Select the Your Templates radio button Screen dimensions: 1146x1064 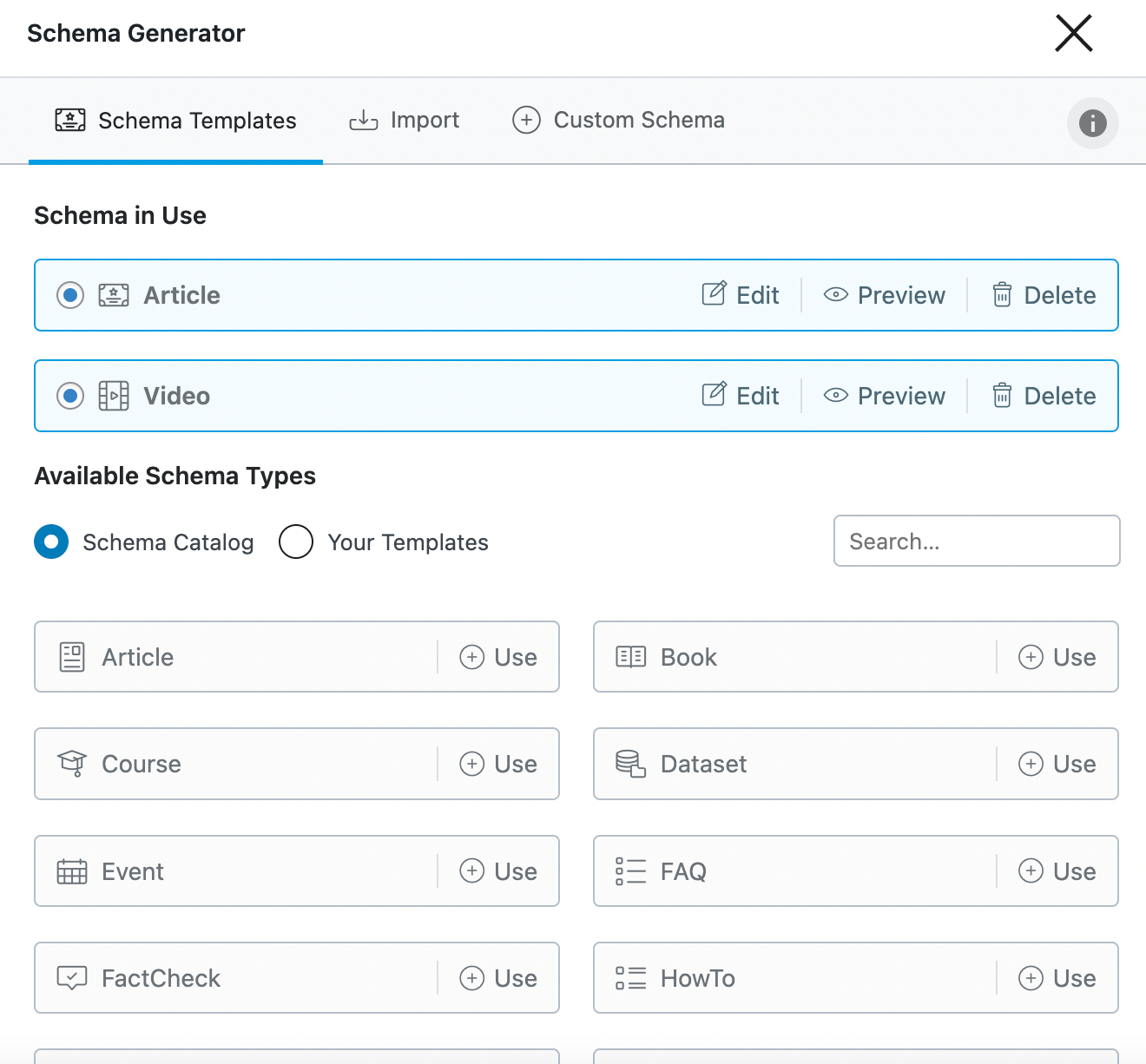pyautogui.click(x=296, y=542)
